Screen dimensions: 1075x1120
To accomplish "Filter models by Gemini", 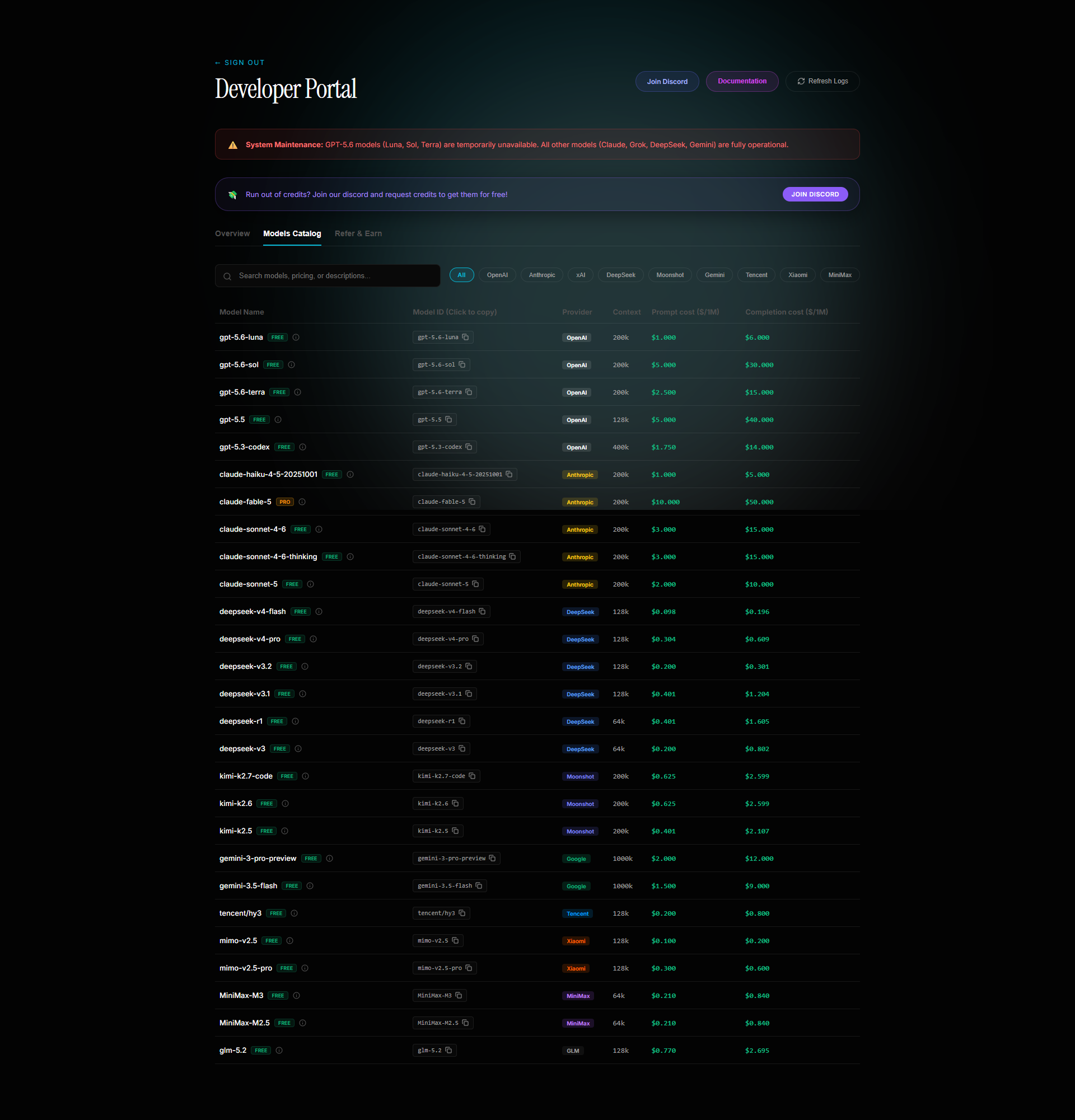I will pos(714,275).
